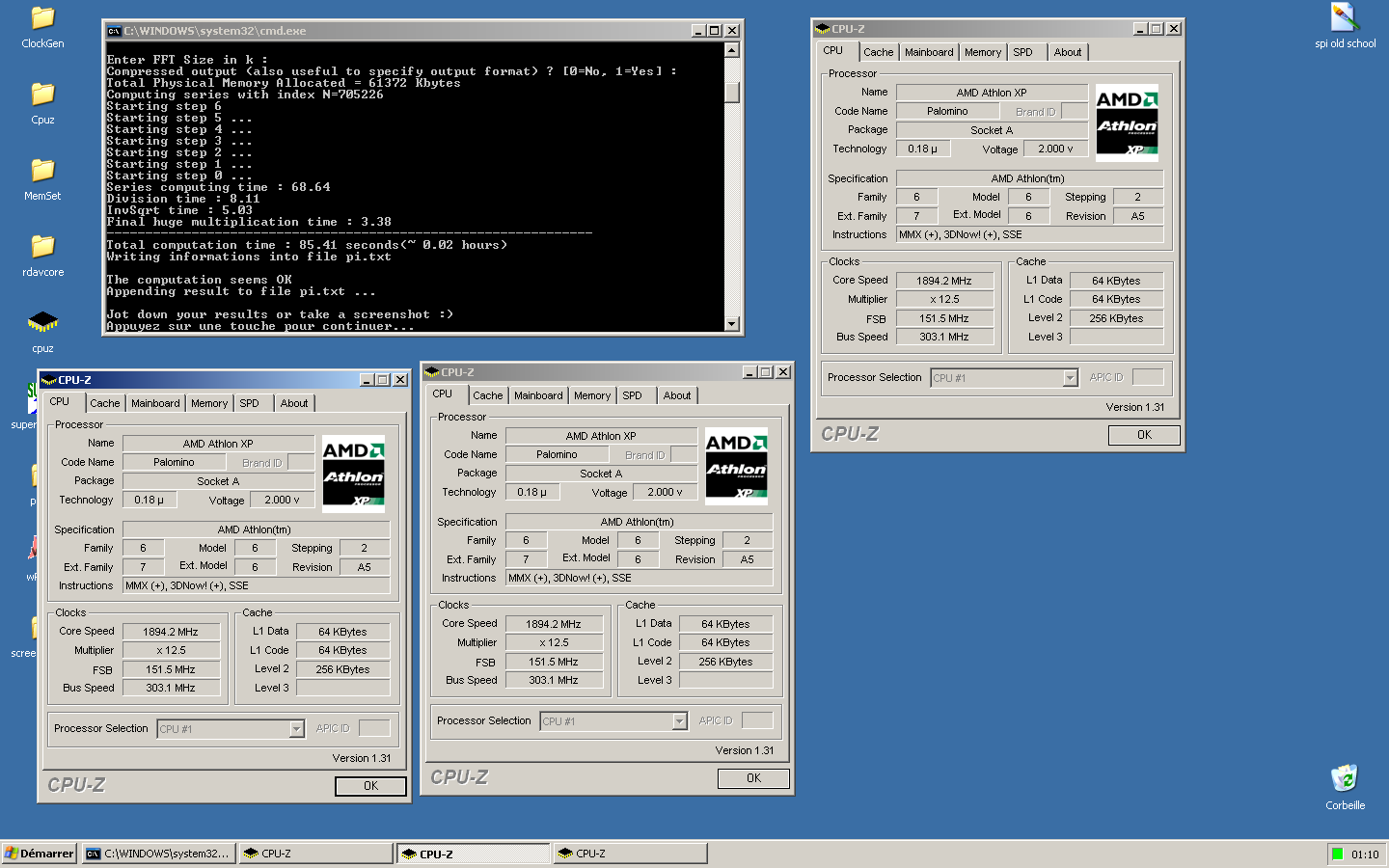The height and width of the screenshot is (868, 1389).
Task: Click Revision A5 field in middle CPU-Z
Action: (x=748, y=559)
